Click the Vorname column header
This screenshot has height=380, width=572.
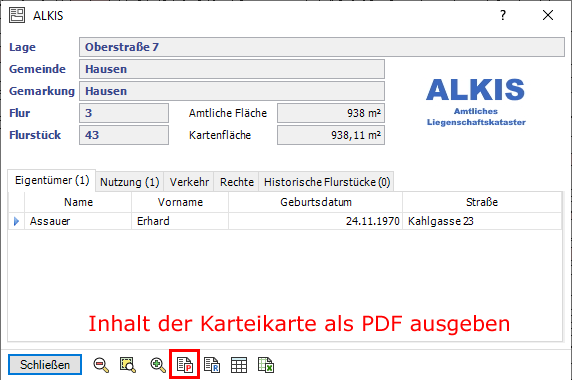coord(180,202)
